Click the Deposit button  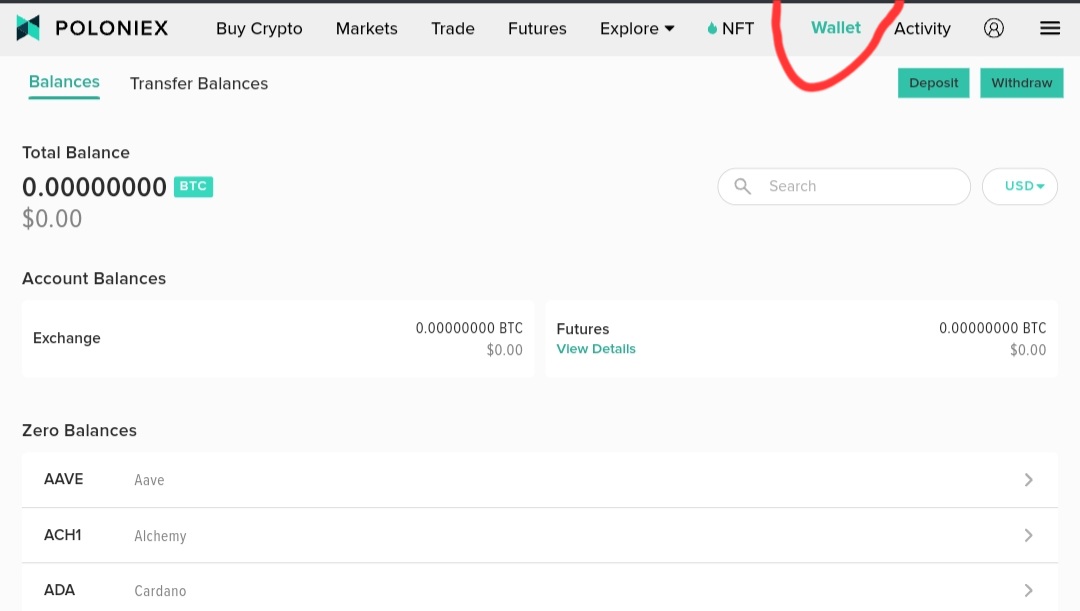pyautogui.click(x=933, y=83)
